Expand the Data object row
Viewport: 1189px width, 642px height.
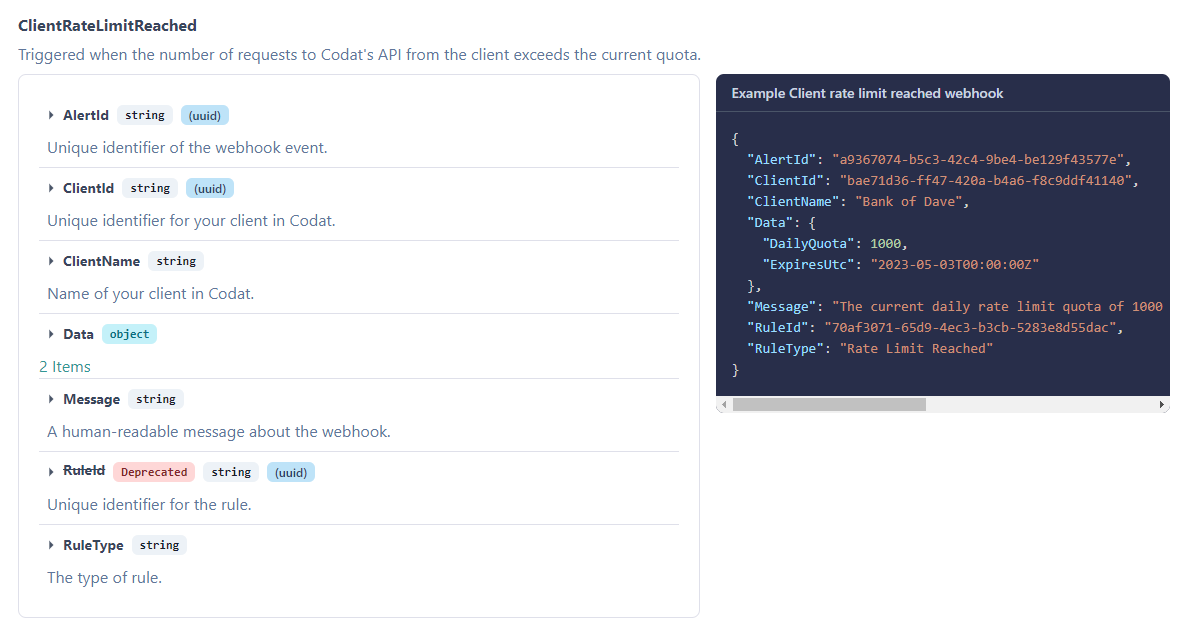coord(51,335)
